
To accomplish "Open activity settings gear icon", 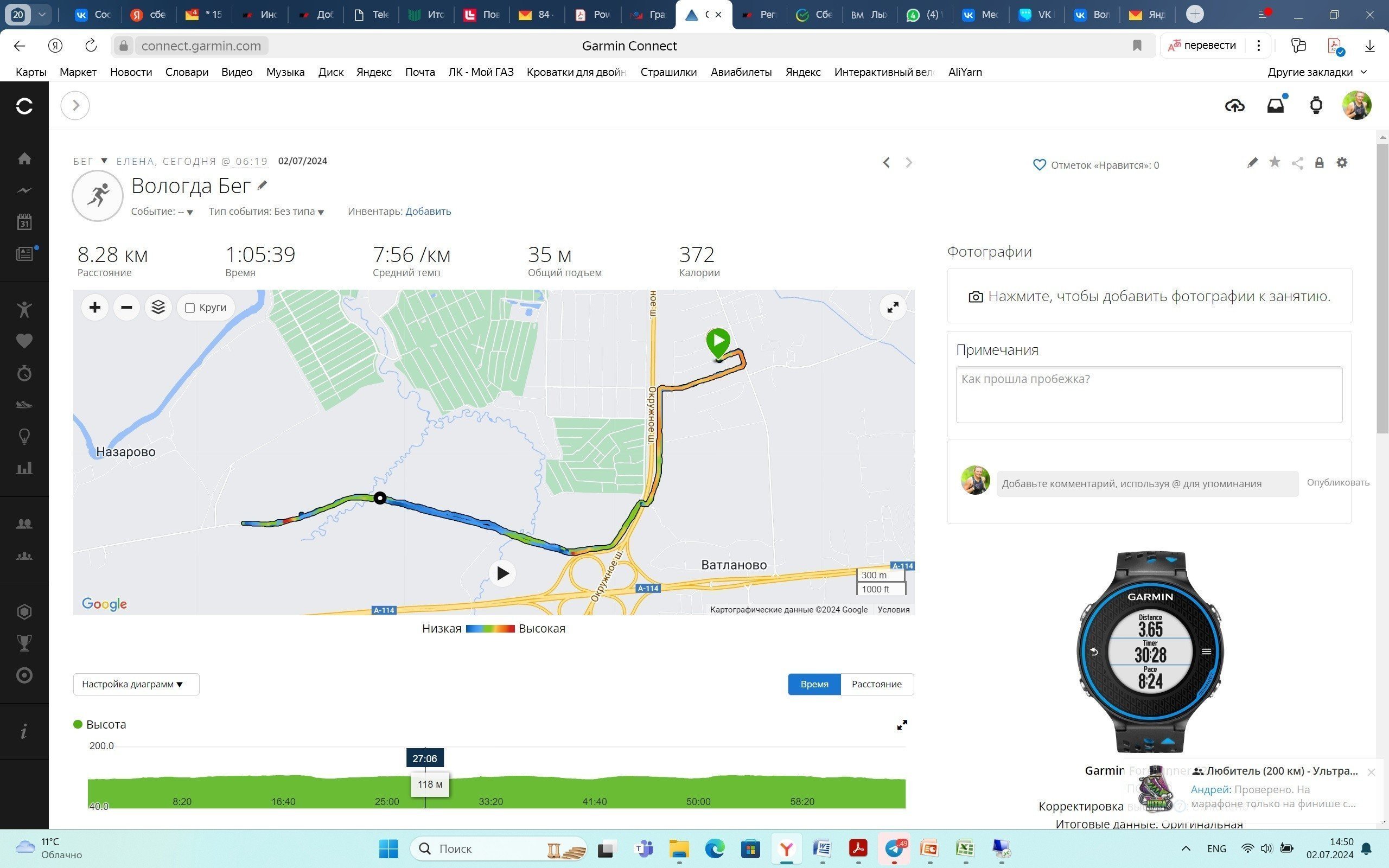I will tap(1342, 162).
